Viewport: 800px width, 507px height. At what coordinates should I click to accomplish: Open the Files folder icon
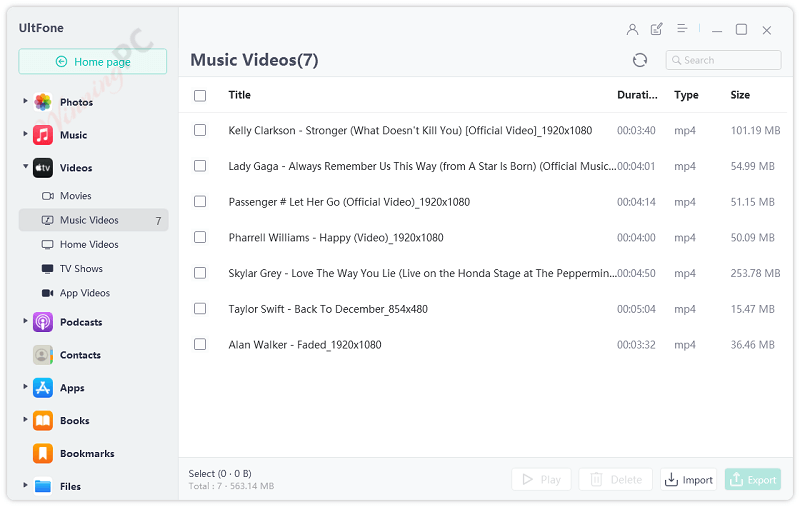tap(43, 487)
